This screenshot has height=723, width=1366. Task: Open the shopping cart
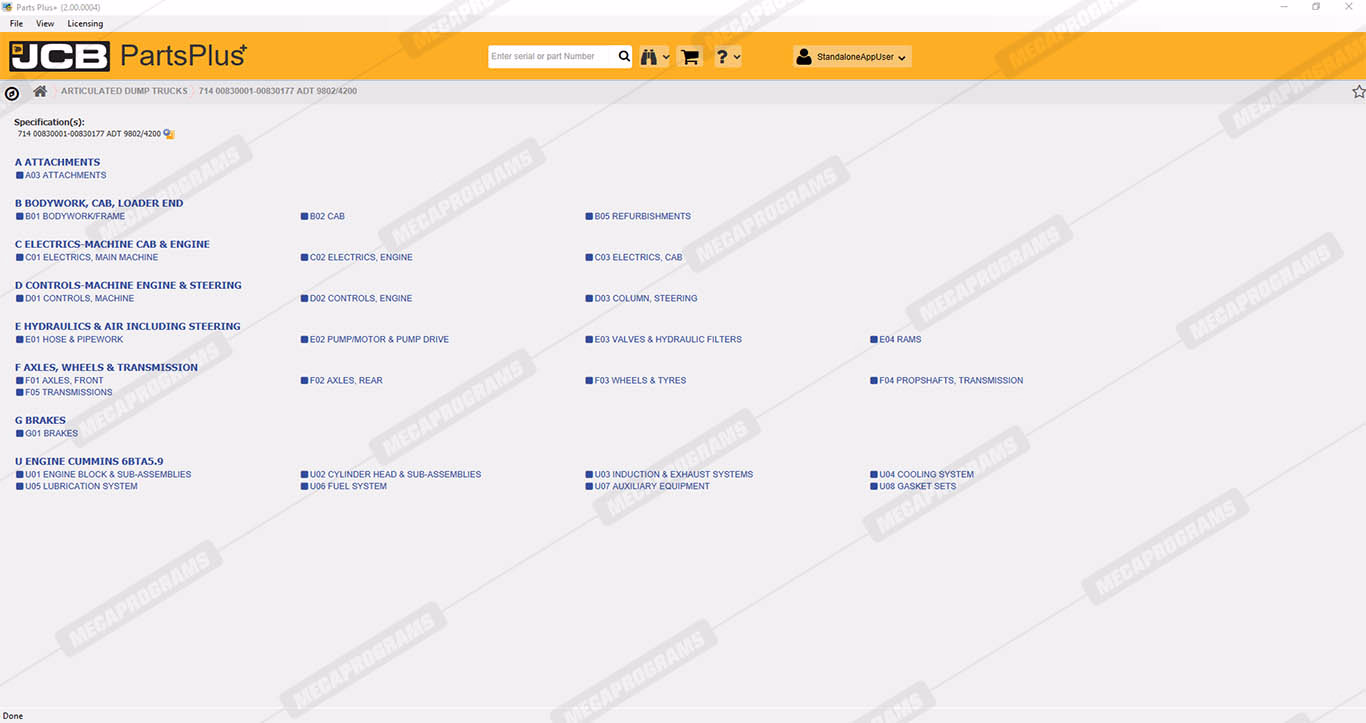(x=689, y=57)
